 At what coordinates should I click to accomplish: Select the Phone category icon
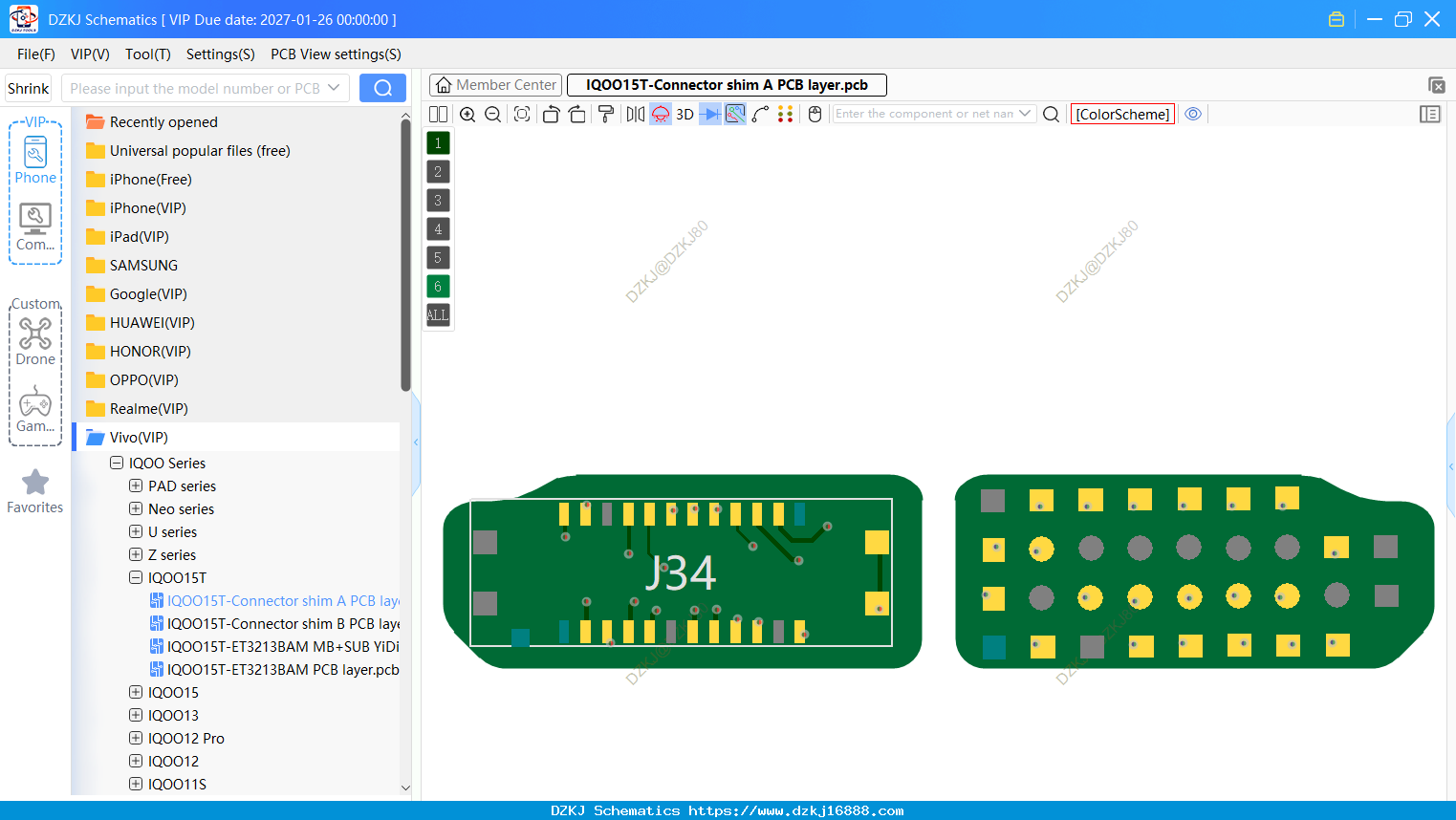click(35, 161)
